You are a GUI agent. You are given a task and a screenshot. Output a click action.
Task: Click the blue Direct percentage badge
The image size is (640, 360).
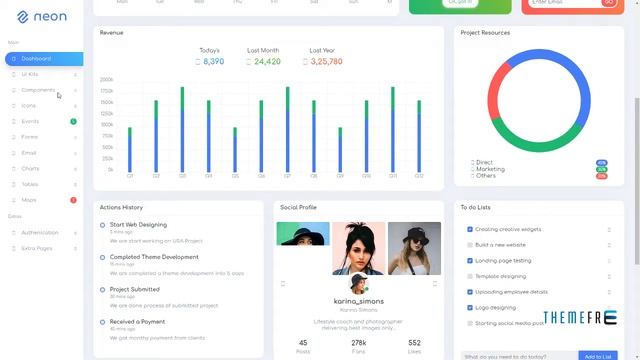pos(602,162)
